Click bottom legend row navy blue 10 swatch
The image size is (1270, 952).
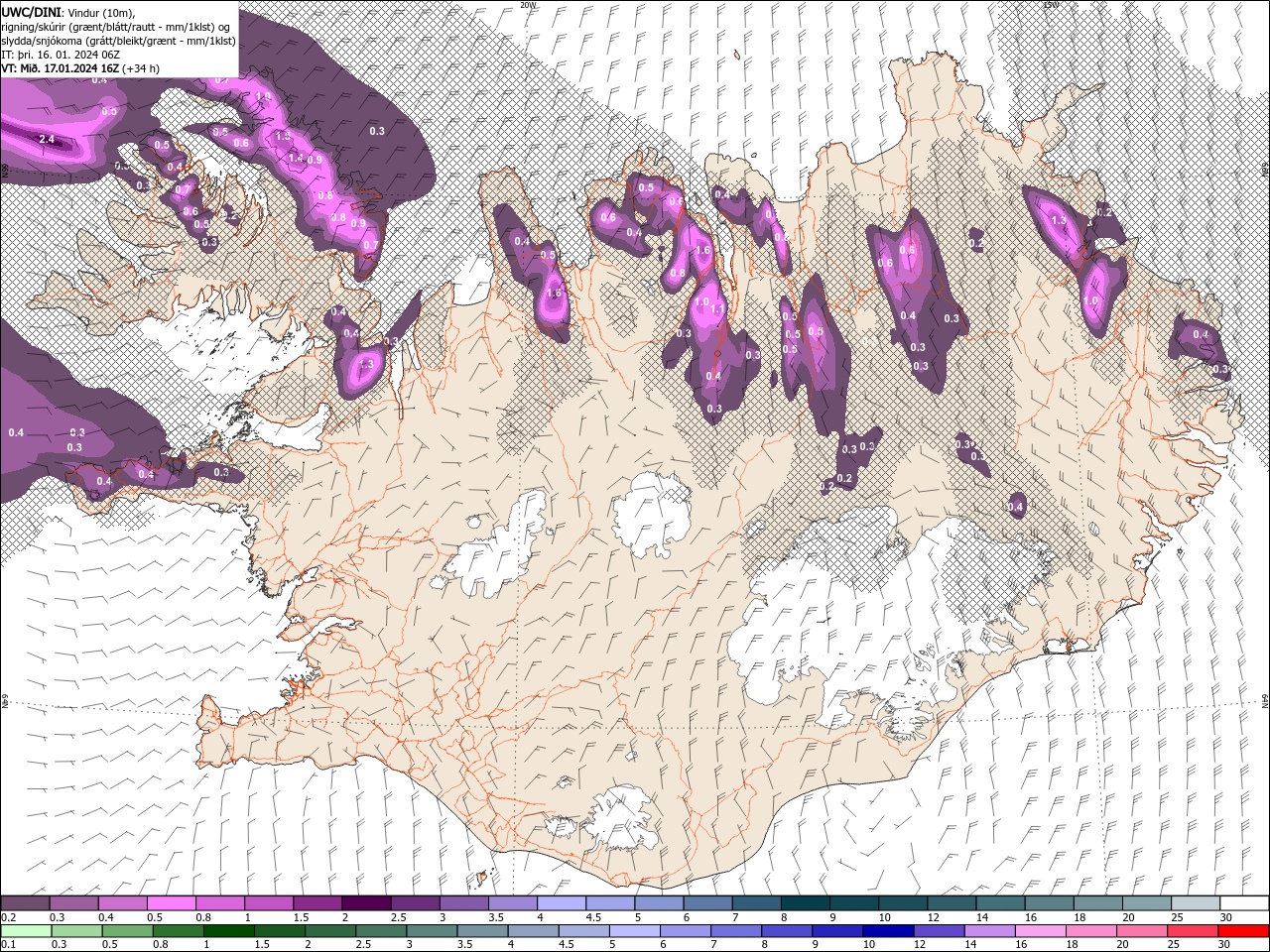pos(888,930)
